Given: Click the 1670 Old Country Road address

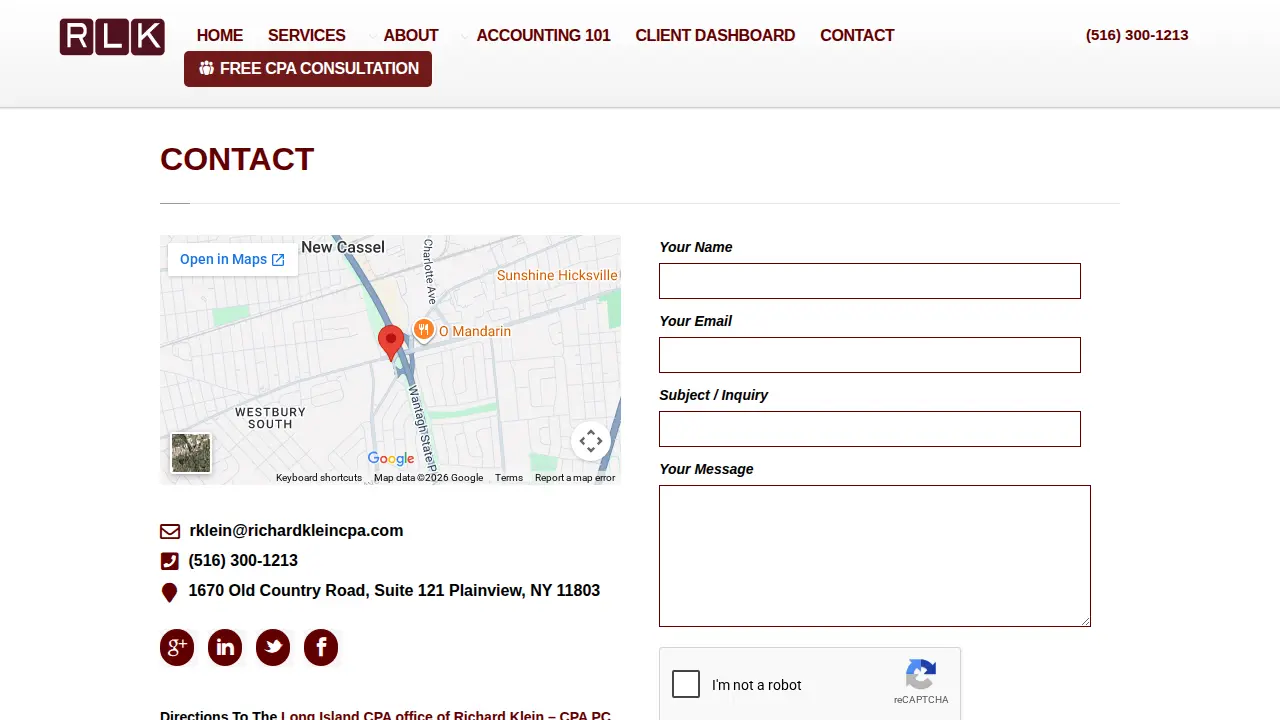Looking at the screenshot, I should coord(394,591).
